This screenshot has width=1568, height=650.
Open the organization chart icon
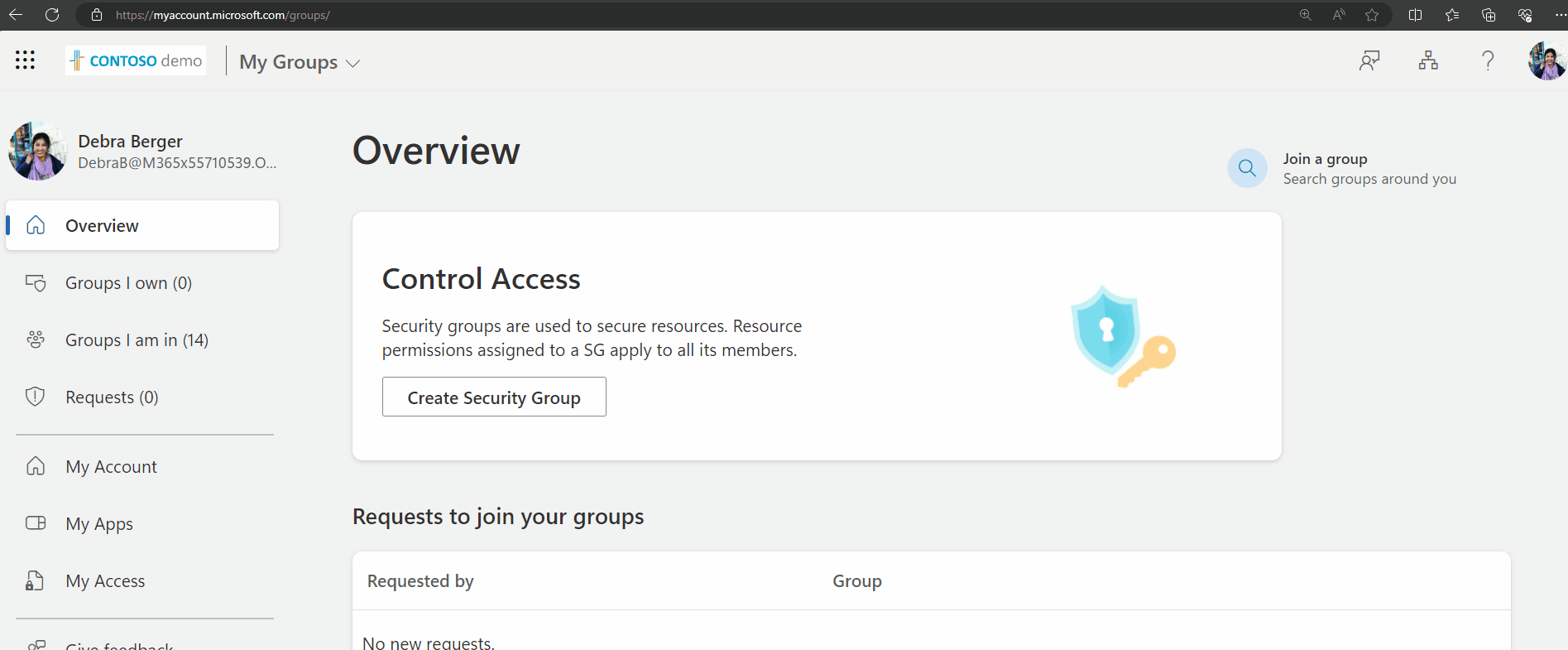pos(1428,60)
